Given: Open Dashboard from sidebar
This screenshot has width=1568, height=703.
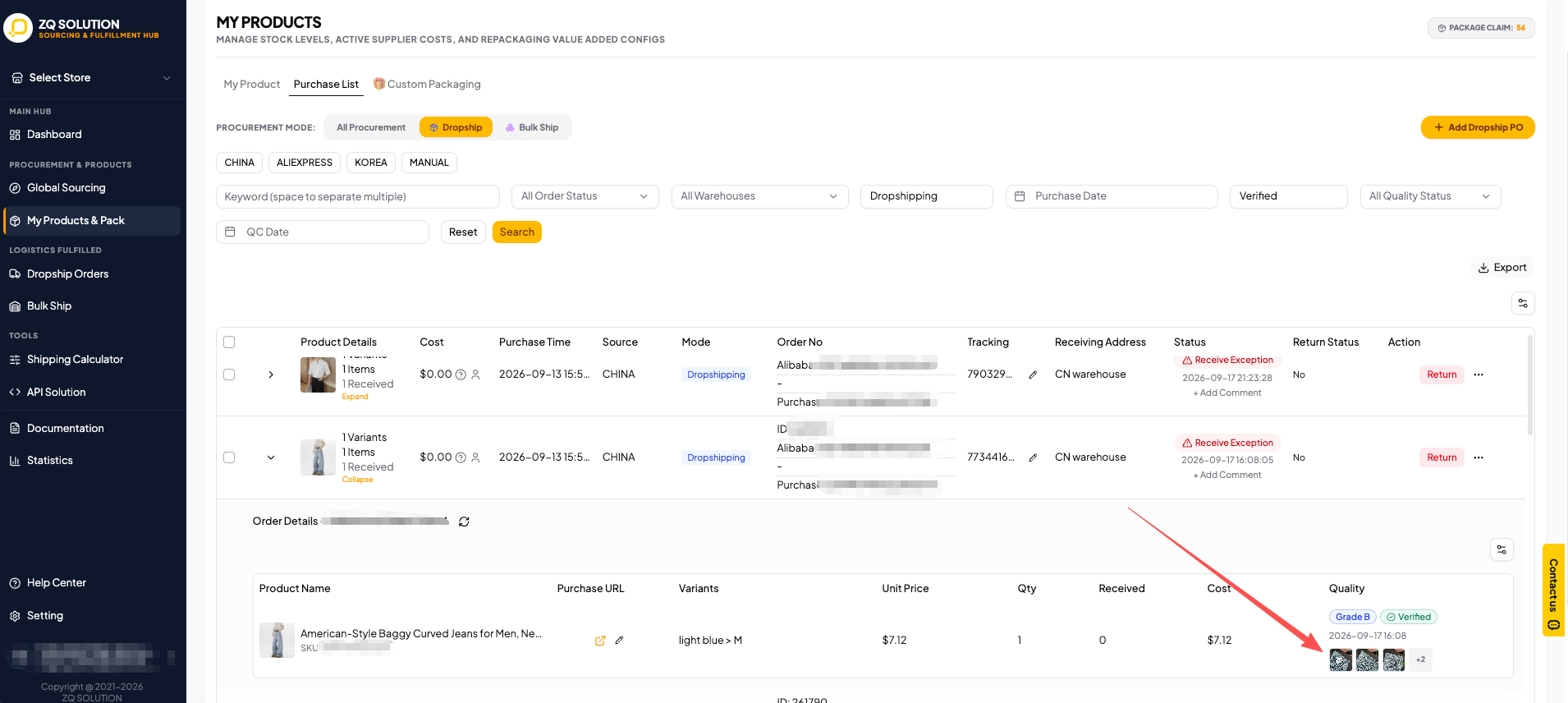Looking at the screenshot, I should pos(54,135).
